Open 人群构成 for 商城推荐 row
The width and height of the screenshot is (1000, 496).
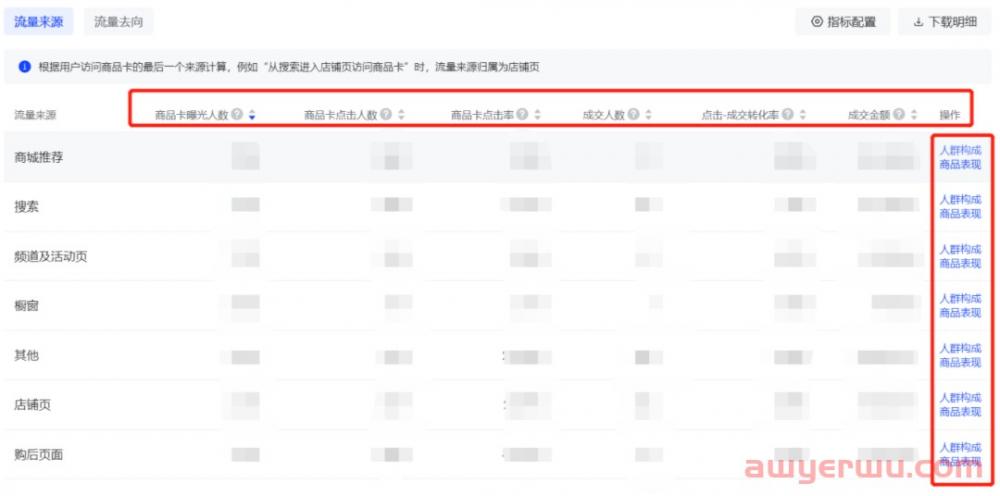click(960, 150)
